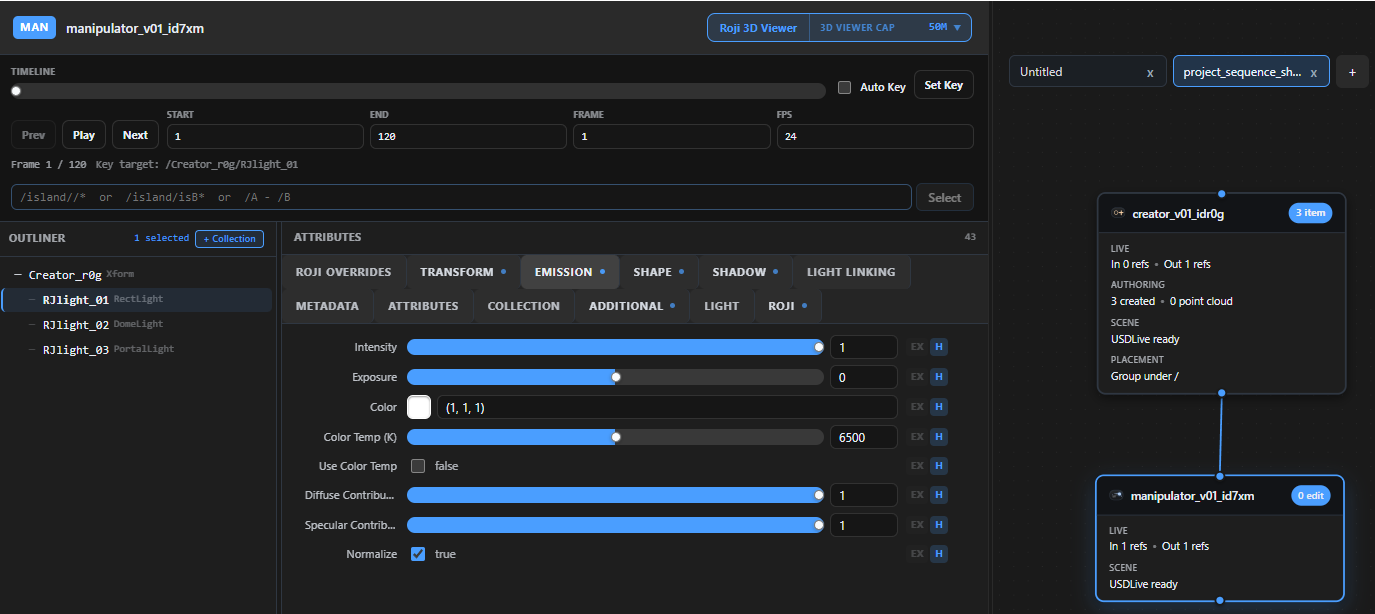
Task: Click the EX button for Diffuse Contribution
Action: tap(917, 495)
